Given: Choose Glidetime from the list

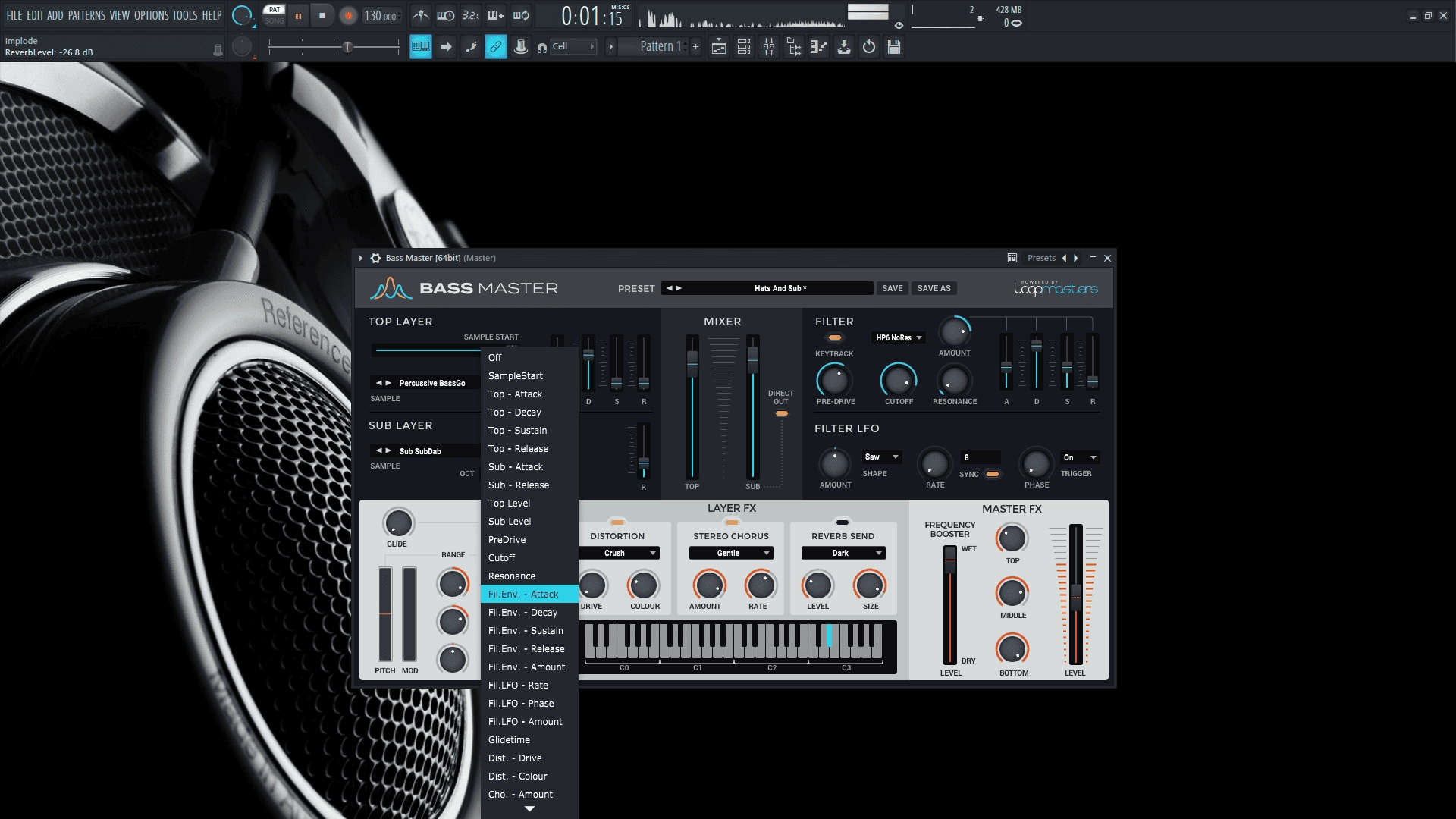Looking at the screenshot, I should (529, 740).
